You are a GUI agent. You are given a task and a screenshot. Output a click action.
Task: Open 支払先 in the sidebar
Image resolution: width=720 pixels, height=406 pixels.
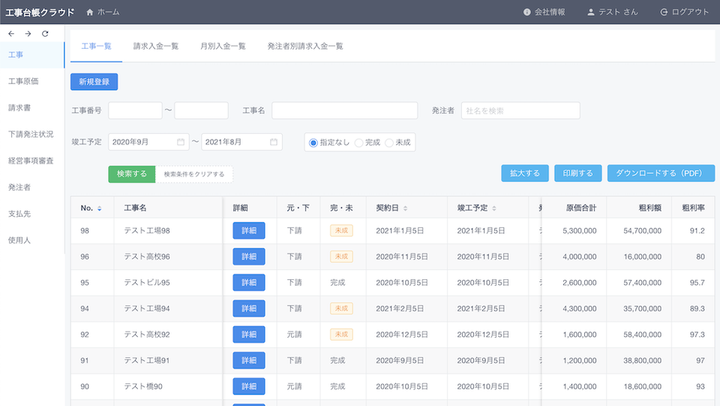pos(32,214)
